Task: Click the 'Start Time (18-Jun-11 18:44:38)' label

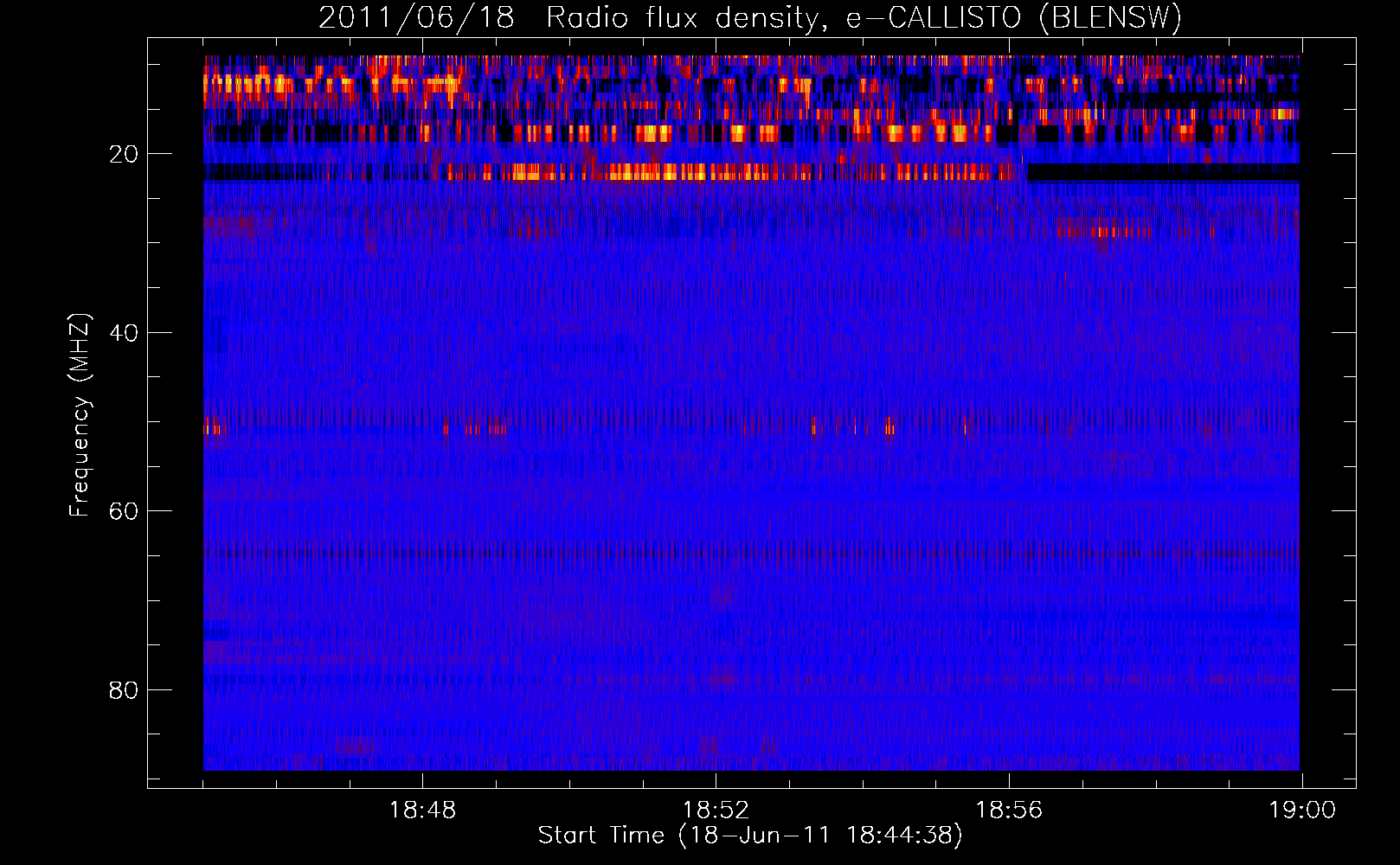Action: (x=750, y=836)
